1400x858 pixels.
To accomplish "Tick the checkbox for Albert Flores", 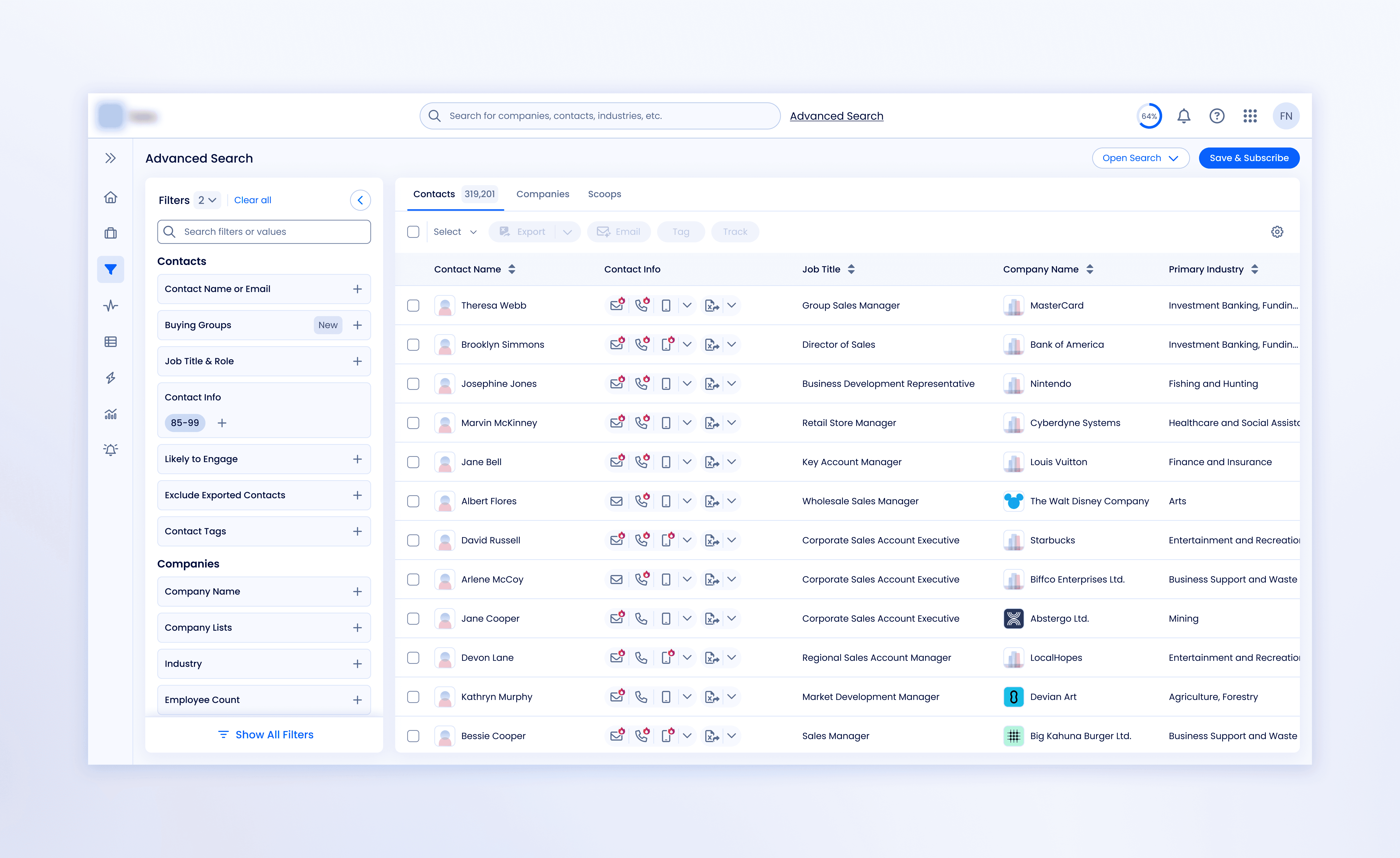I will (413, 501).
